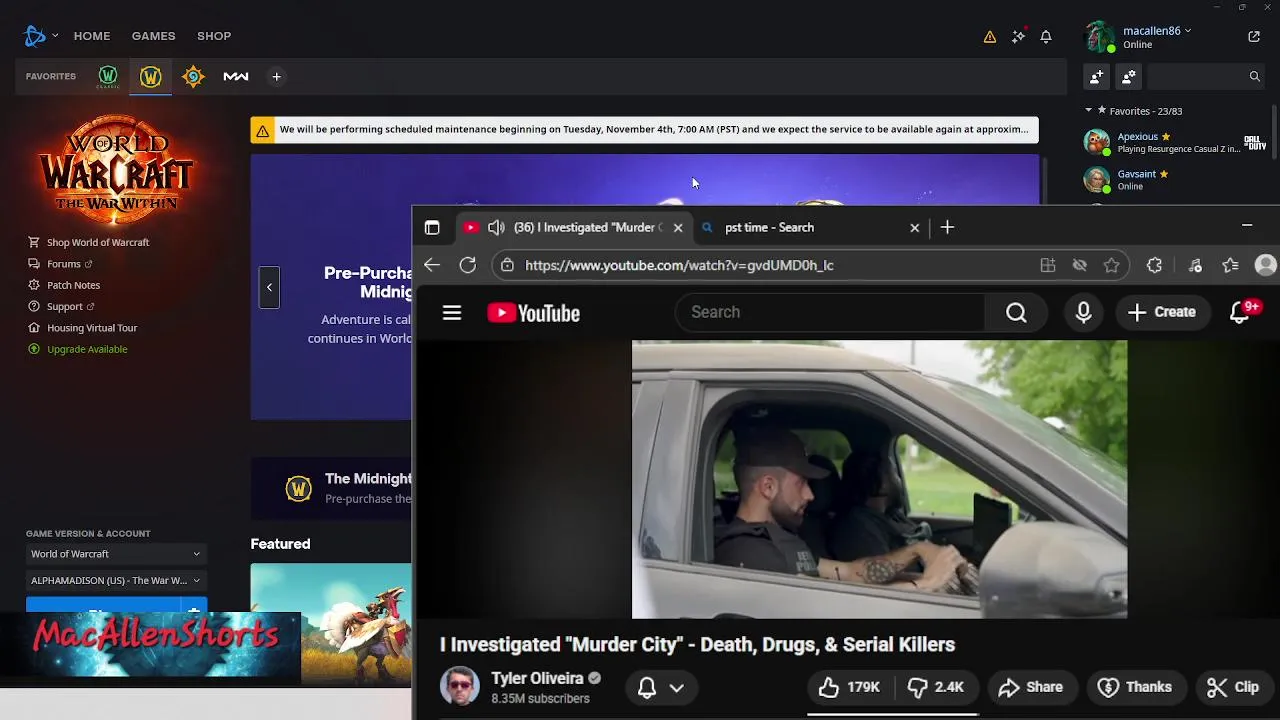Select WoW Classic in favorites bar
This screenshot has height=720, width=1280.
[108, 76]
